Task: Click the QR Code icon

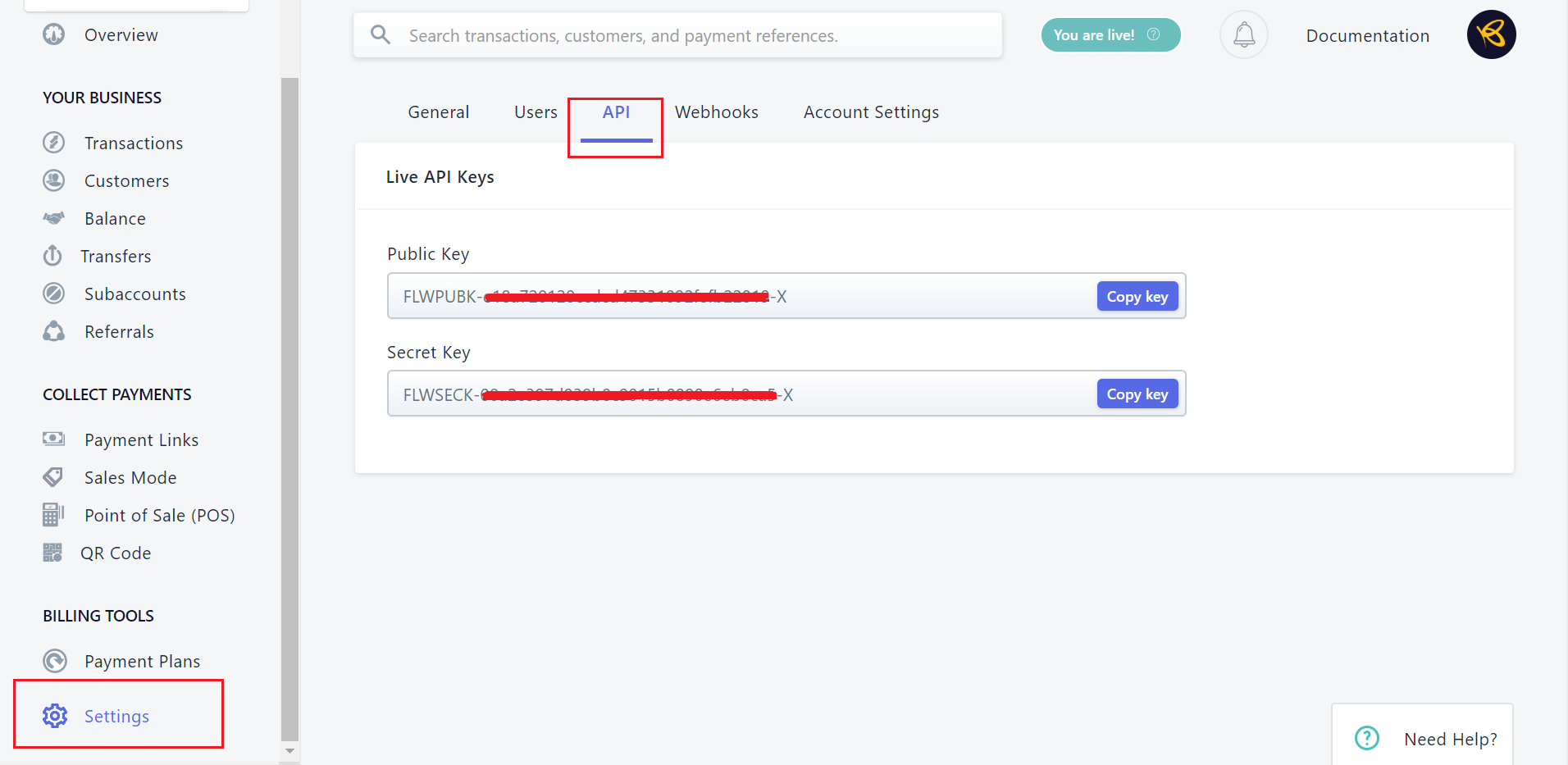Action: 52,553
